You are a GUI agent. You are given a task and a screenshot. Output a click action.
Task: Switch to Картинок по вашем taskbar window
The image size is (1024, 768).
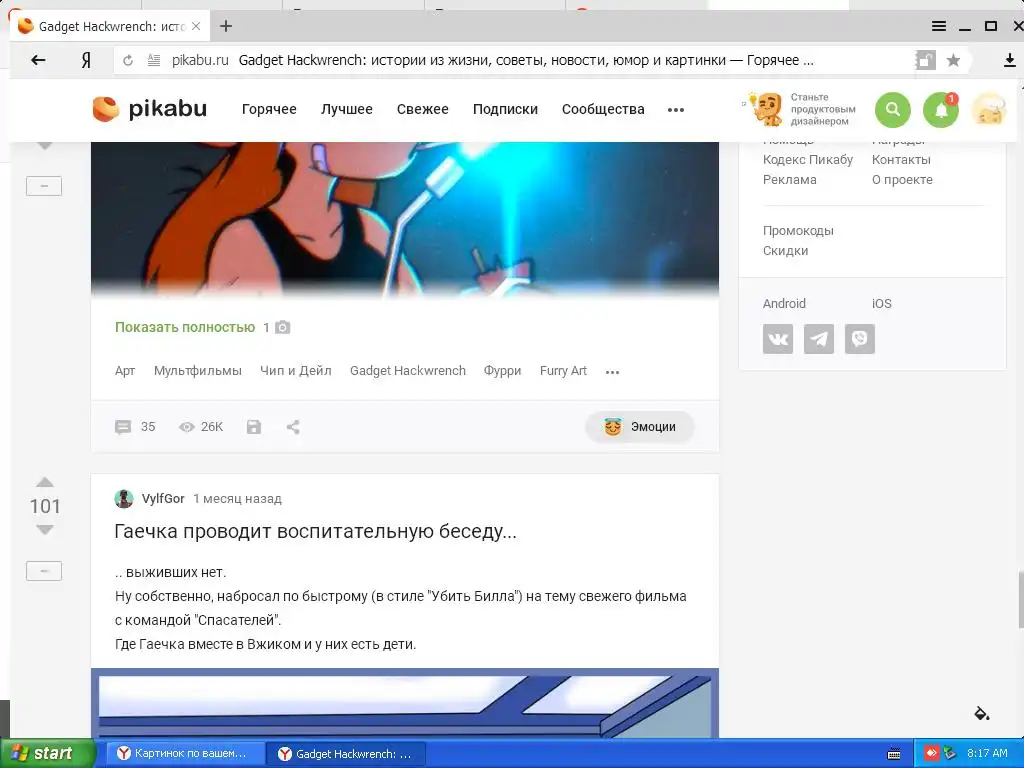pos(185,753)
